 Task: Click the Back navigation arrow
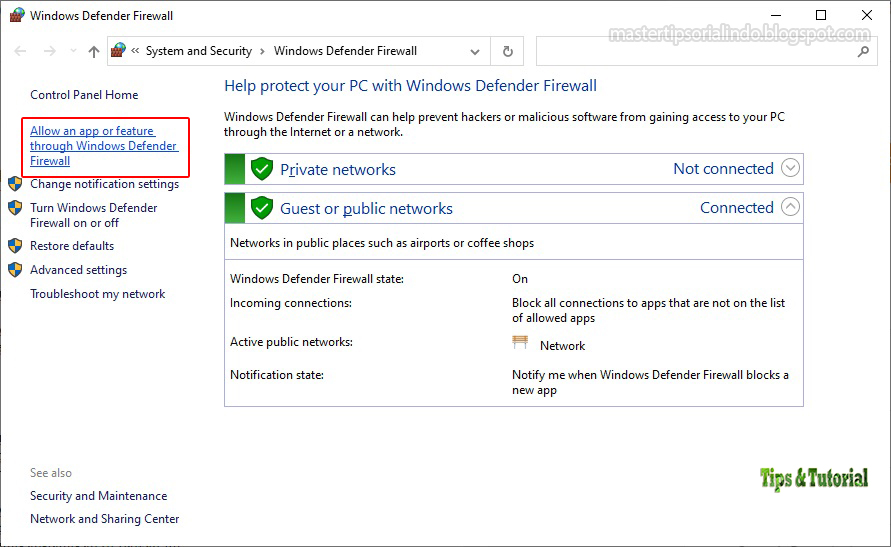(x=20, y=51)
